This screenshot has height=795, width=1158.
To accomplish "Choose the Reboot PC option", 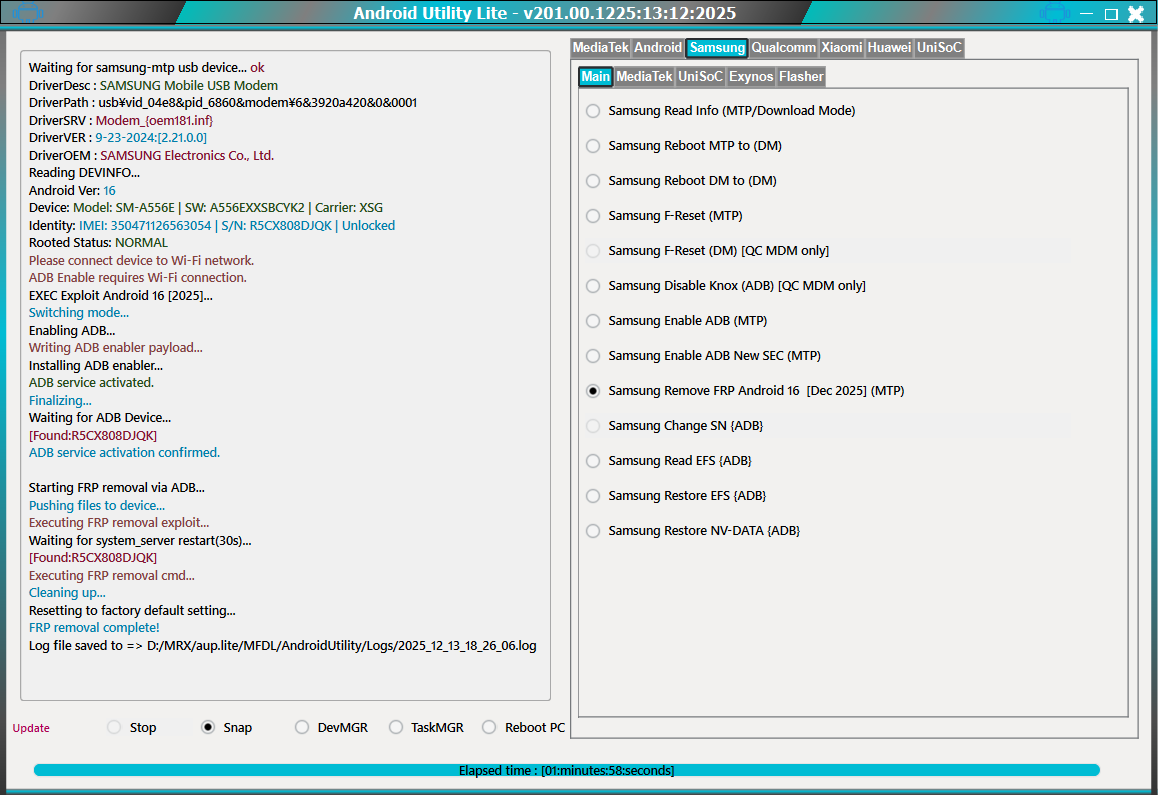I will coord(489,728).
